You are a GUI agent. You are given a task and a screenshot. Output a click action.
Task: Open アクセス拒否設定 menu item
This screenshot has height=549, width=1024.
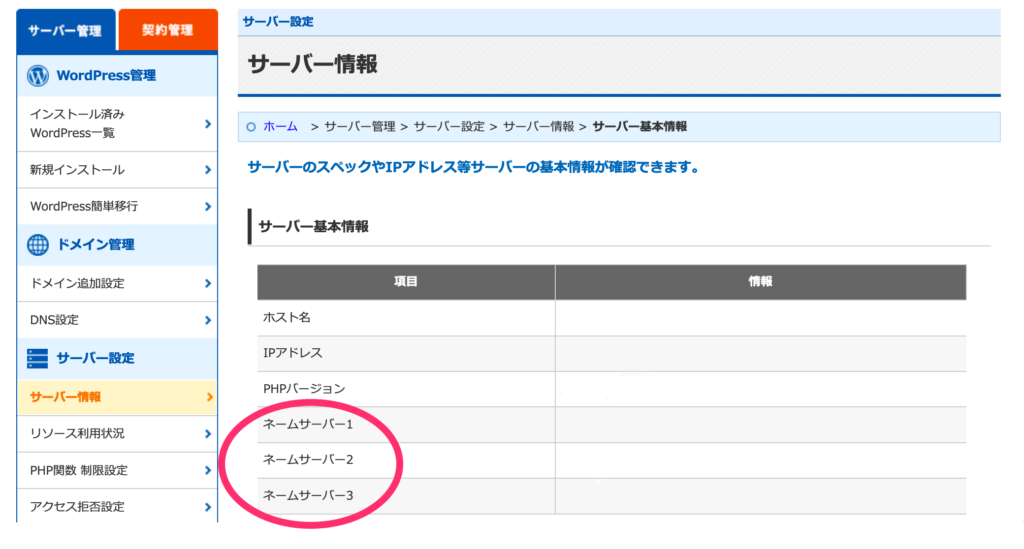pos(118,507)
